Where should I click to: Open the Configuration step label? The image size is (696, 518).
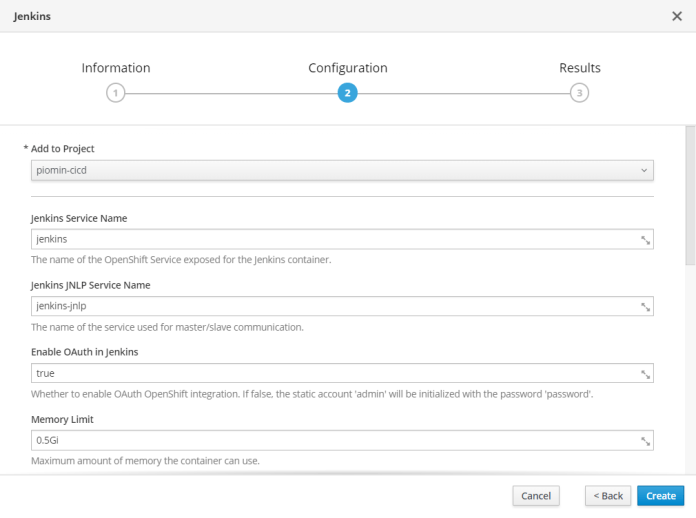[x=348, y=68]
